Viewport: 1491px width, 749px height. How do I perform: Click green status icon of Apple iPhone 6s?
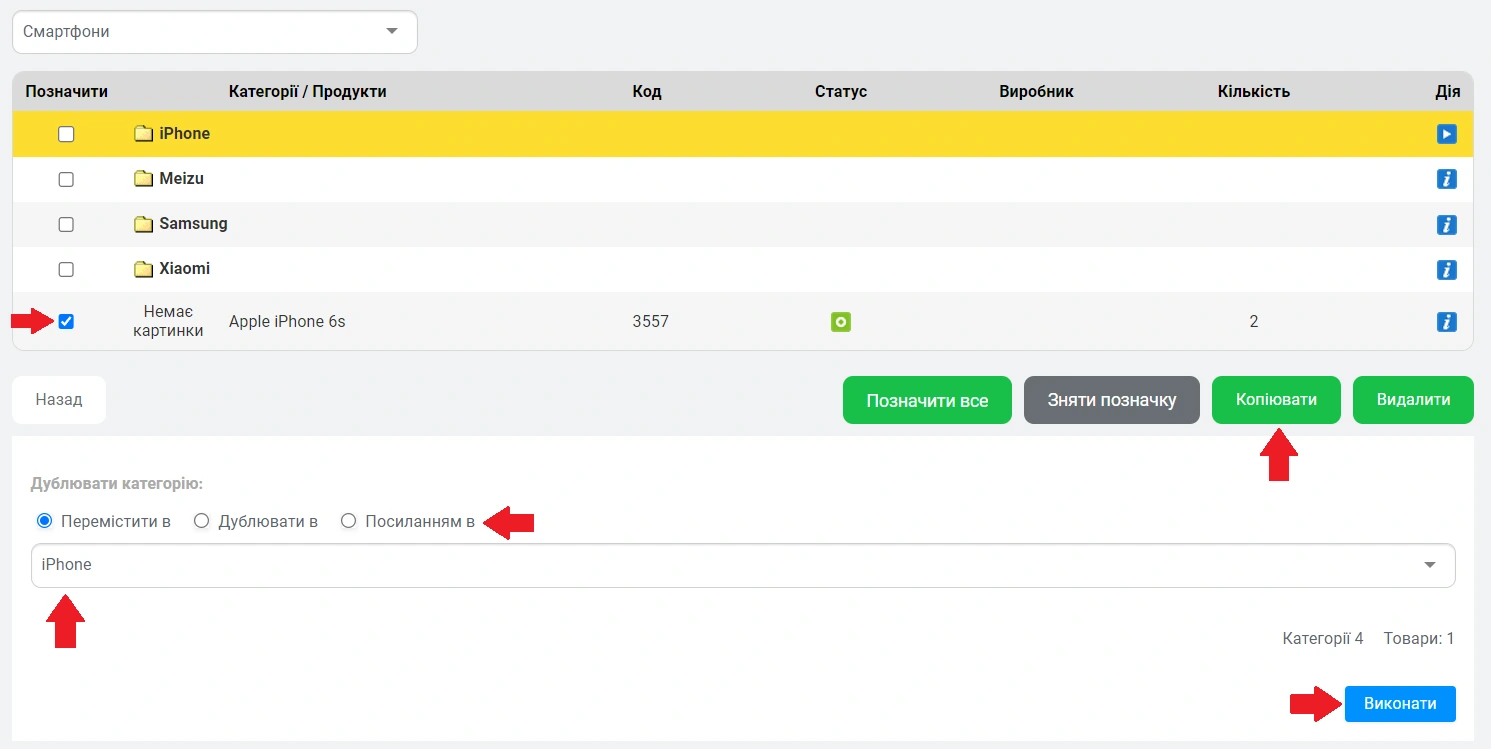coord(841,322)
